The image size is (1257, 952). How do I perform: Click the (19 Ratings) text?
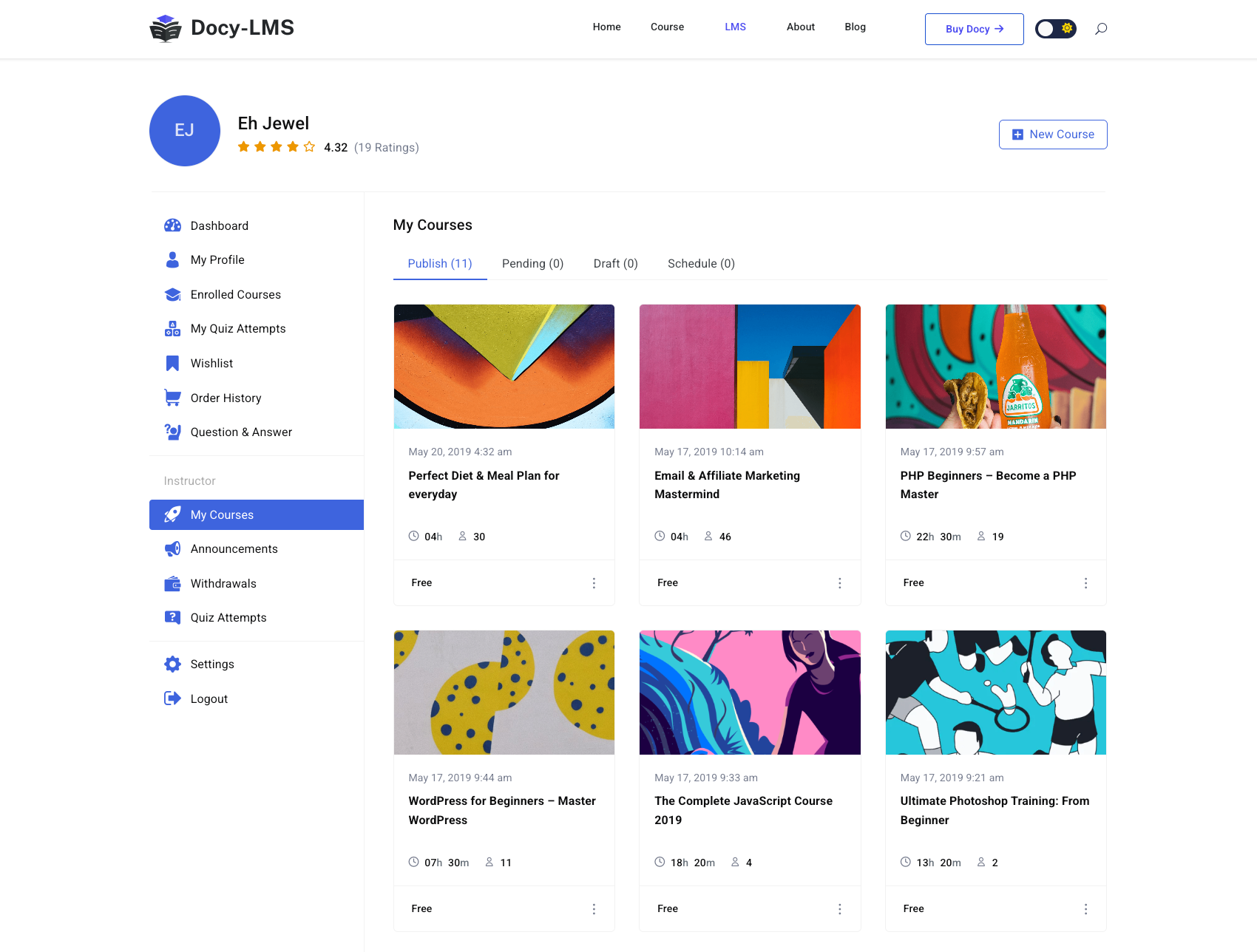pos(387,147)
